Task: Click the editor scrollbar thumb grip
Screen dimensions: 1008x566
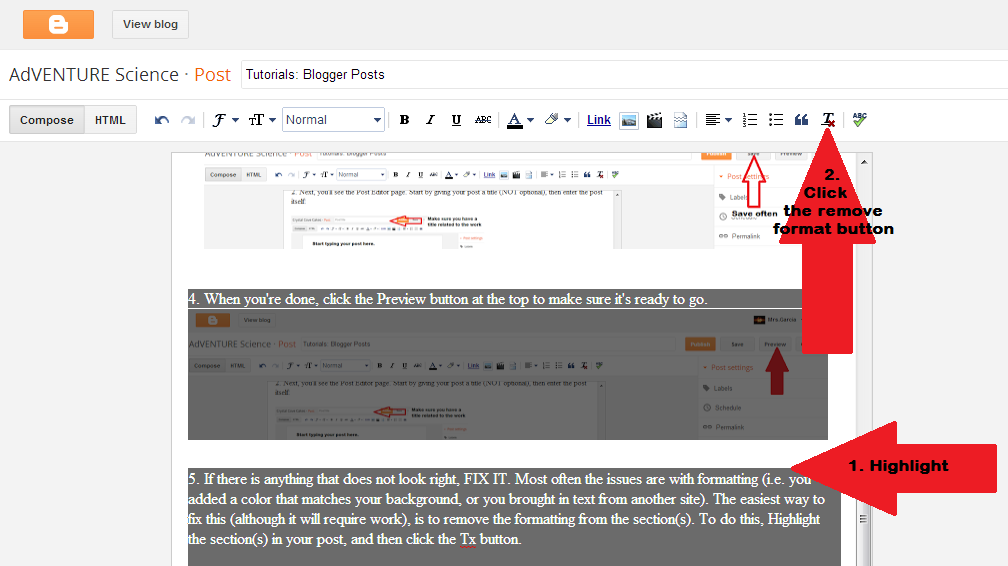Action: pyautogui.click(x=863, y=519)
